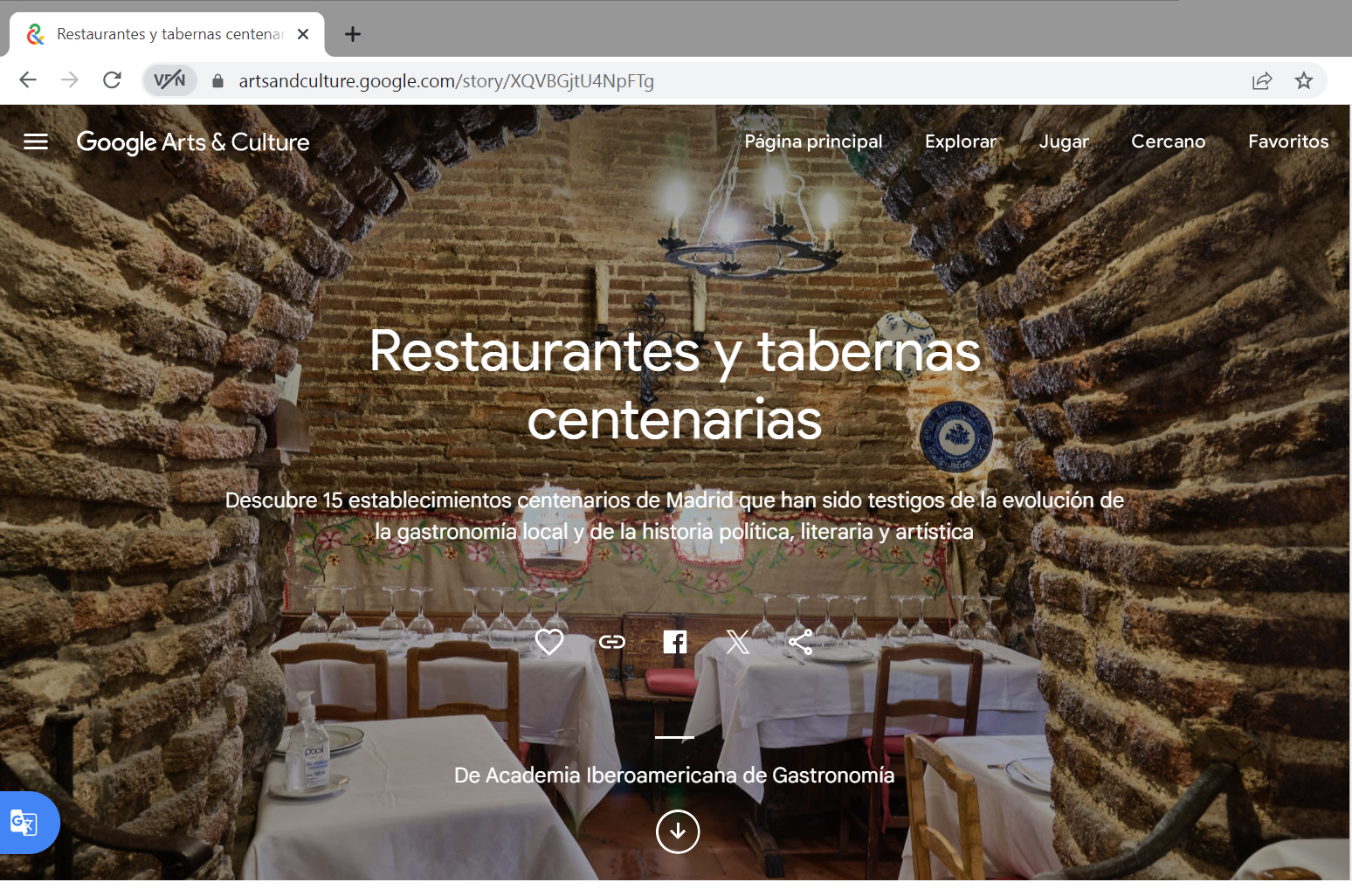Share the story on X
This screenshot has width=1352, height=896.
point(738,642)
